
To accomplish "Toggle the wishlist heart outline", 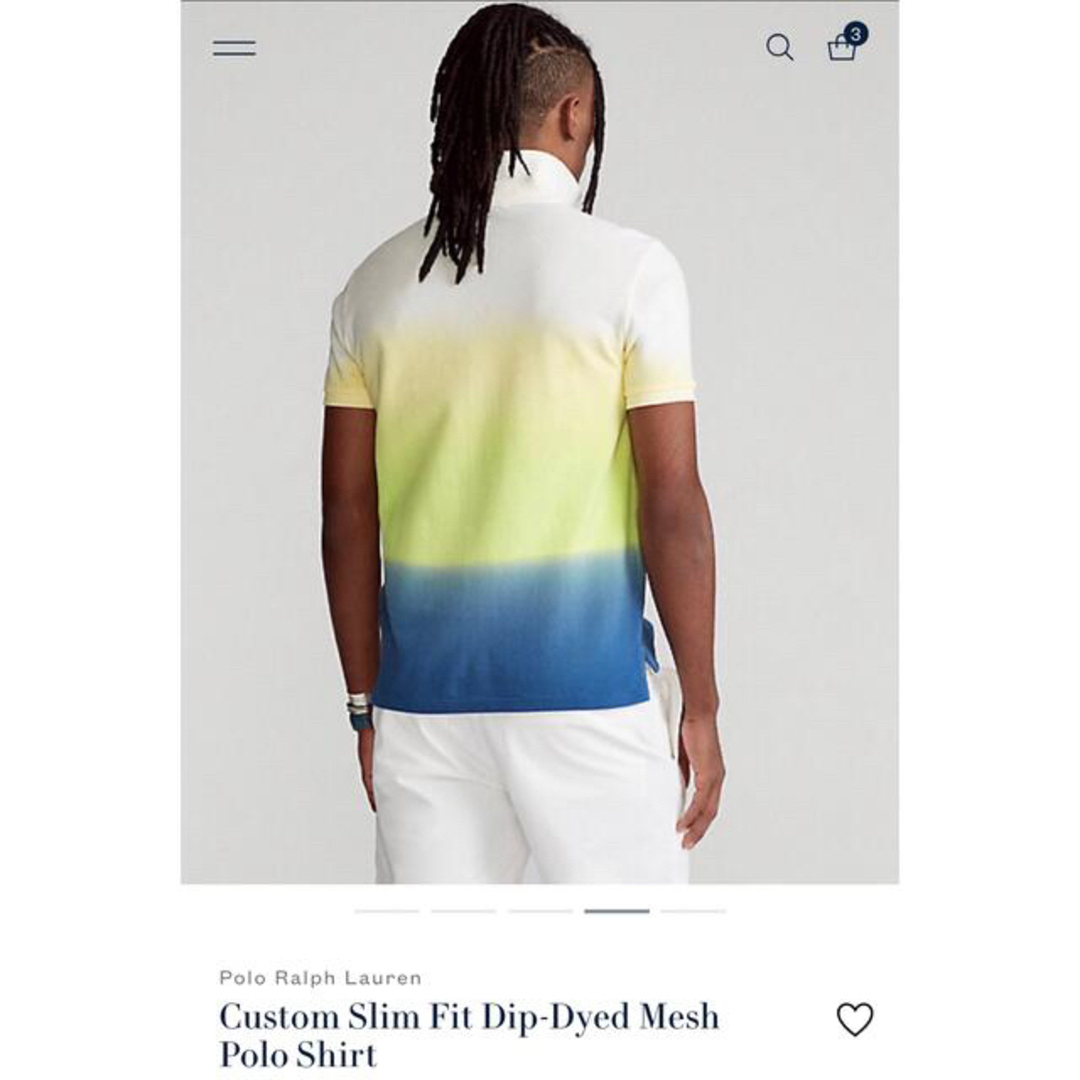I will click(855, 1019).
